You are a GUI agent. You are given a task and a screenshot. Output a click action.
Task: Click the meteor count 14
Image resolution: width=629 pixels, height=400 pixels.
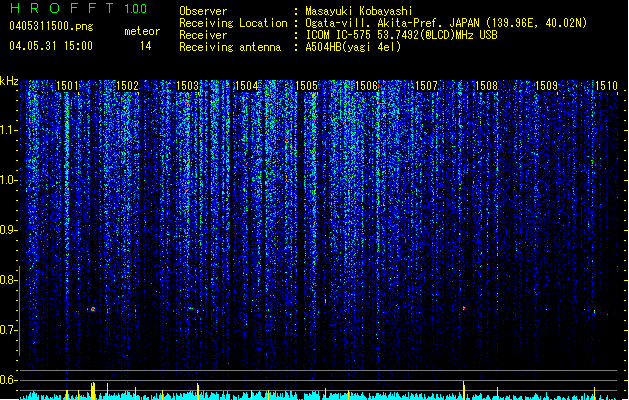(146, 46)
